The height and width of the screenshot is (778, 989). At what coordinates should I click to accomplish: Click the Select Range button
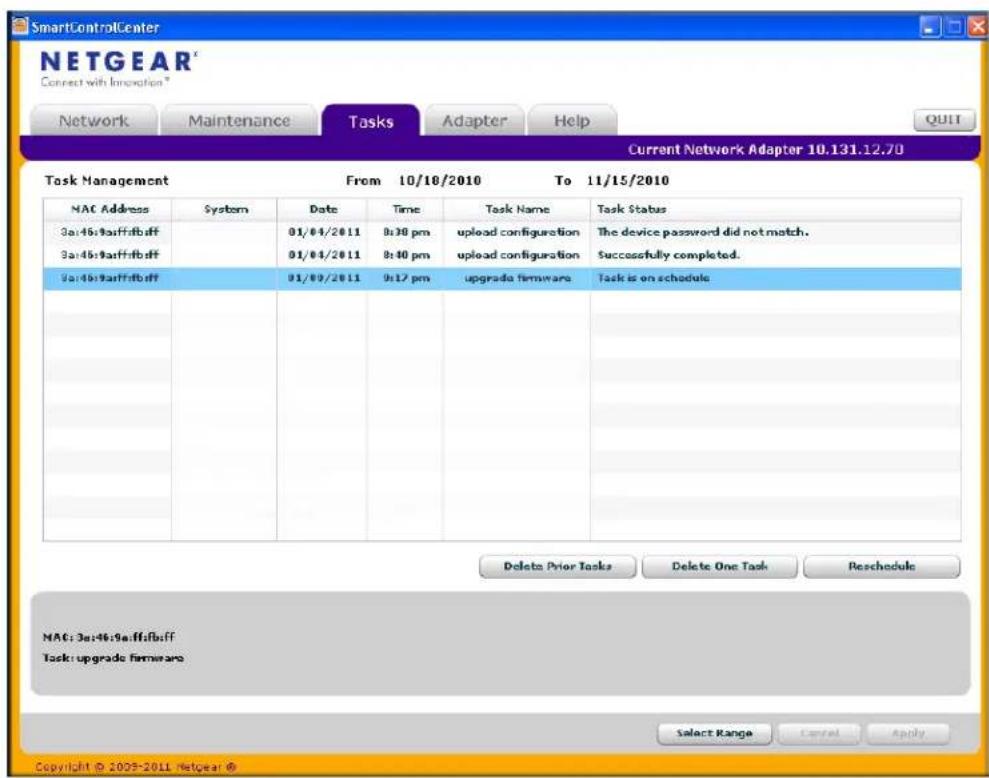pos(714,733)
